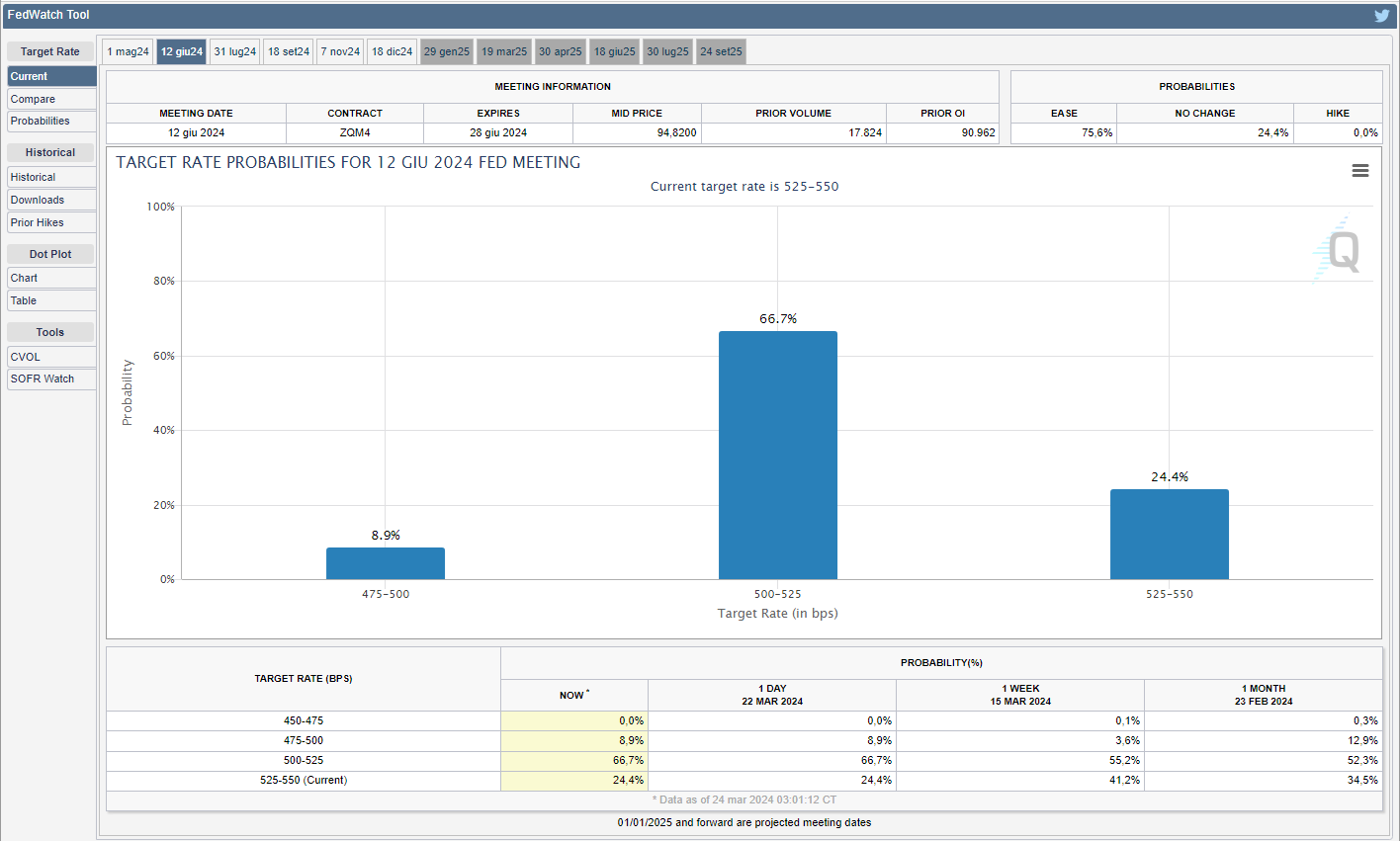Select the 18 dic24 meeting tab
This screenshot has height=841, width=1400.
tap(393, 51)
